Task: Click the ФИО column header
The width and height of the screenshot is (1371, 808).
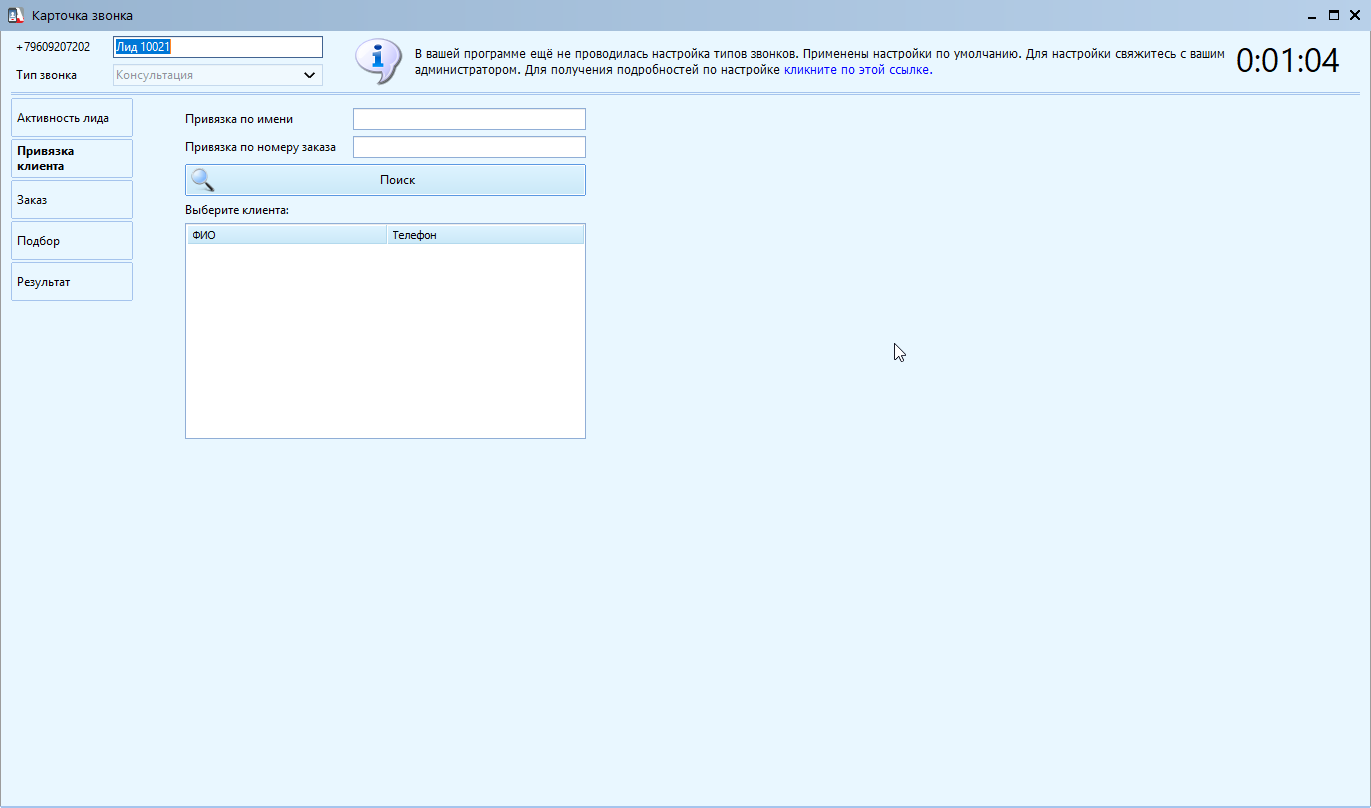Action: click(x=286, y=235)
